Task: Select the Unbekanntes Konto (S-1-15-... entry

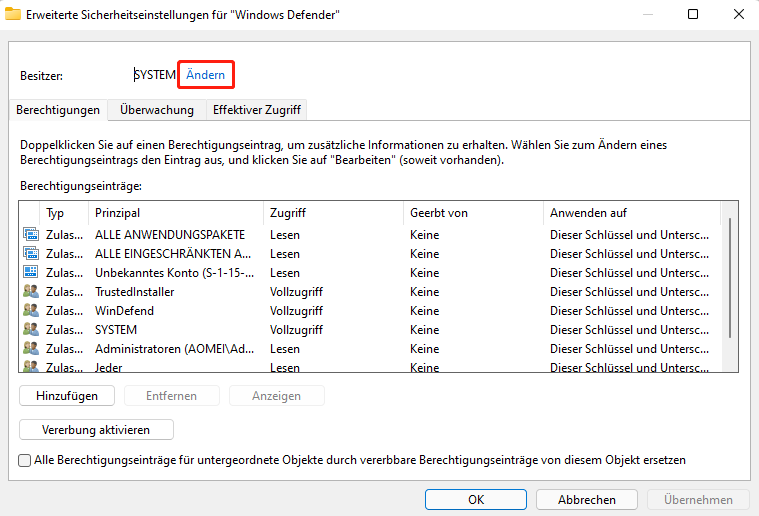Action: click(x=174, y=273)
